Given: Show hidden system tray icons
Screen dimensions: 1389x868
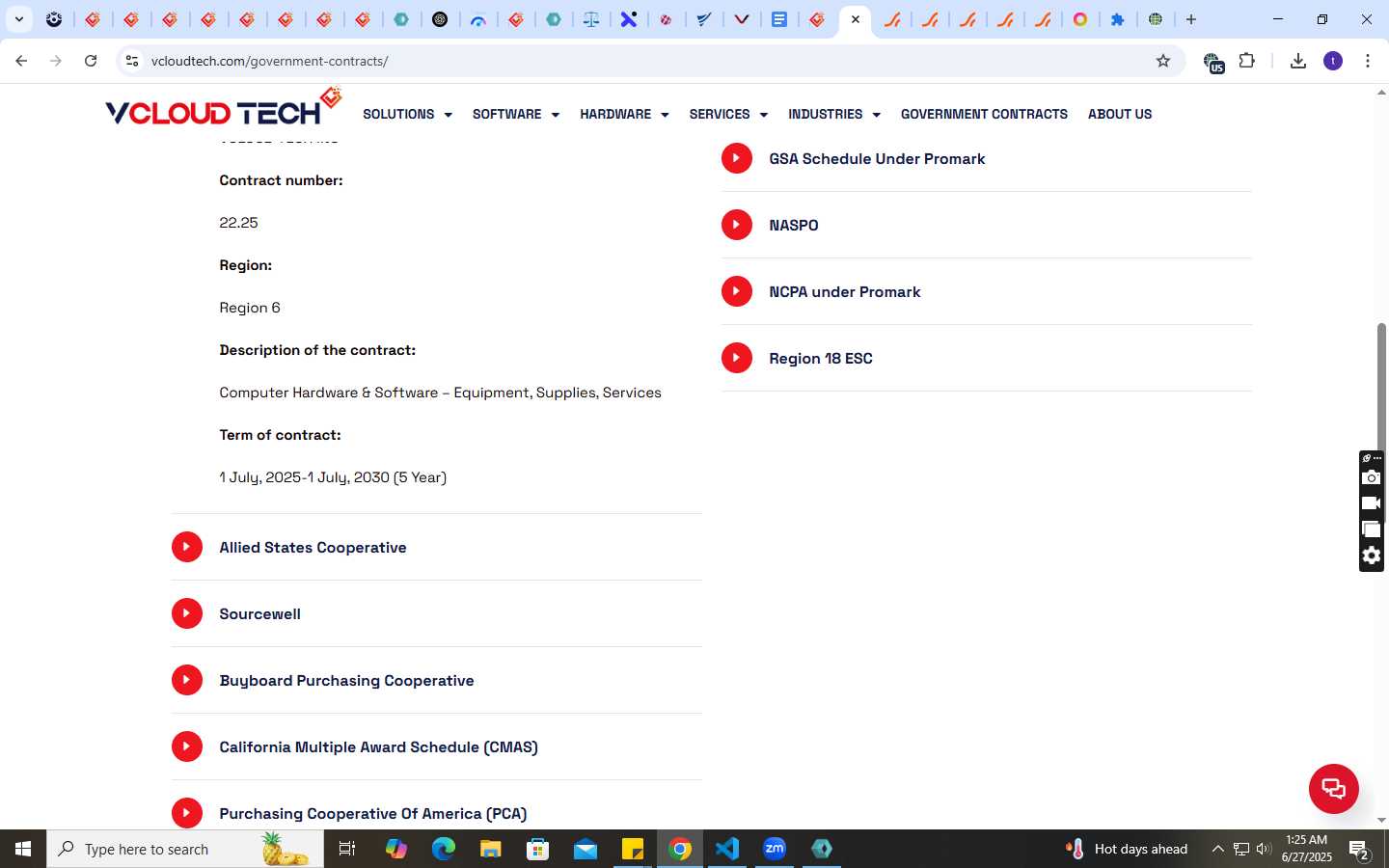Looking at the screenshot, I should (x=1217, y=849).
